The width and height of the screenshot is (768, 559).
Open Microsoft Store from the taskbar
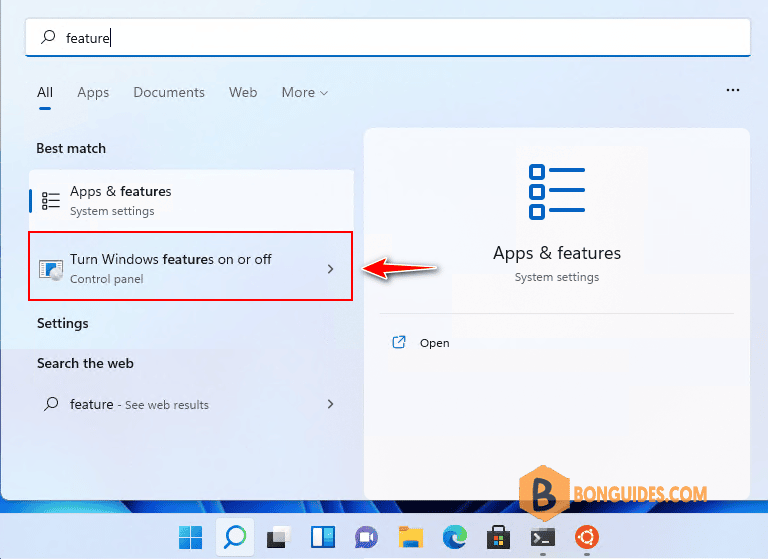(x=498, y=537)
